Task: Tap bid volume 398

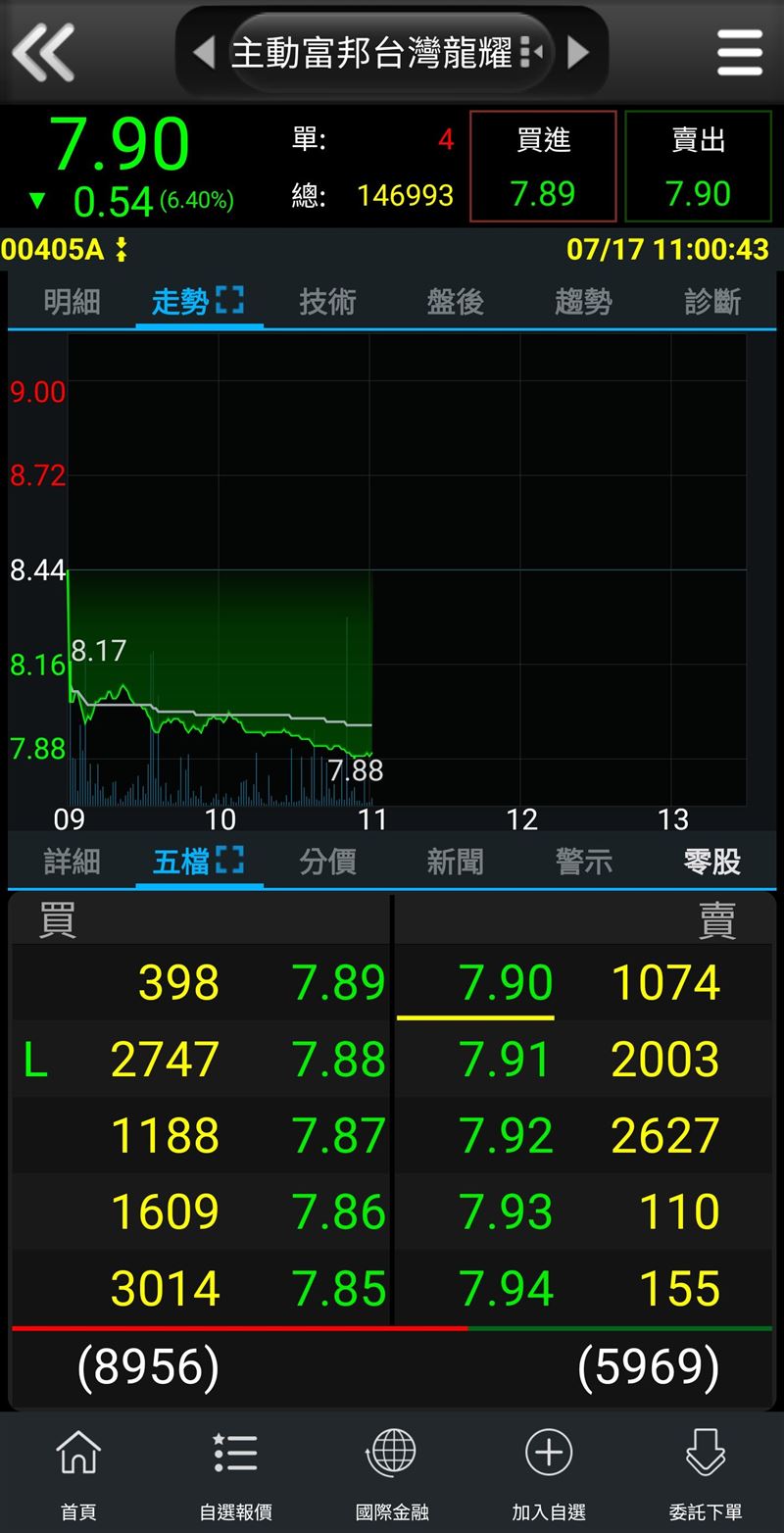Action: click(x=179, y=983)
